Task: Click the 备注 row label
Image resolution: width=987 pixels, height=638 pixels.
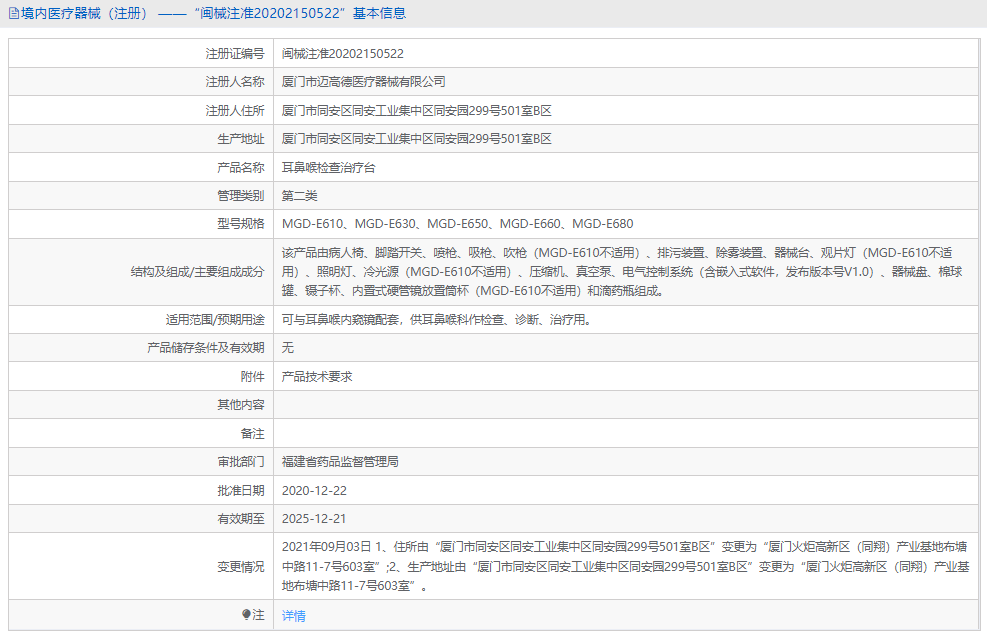Action: tap(252, 434)
